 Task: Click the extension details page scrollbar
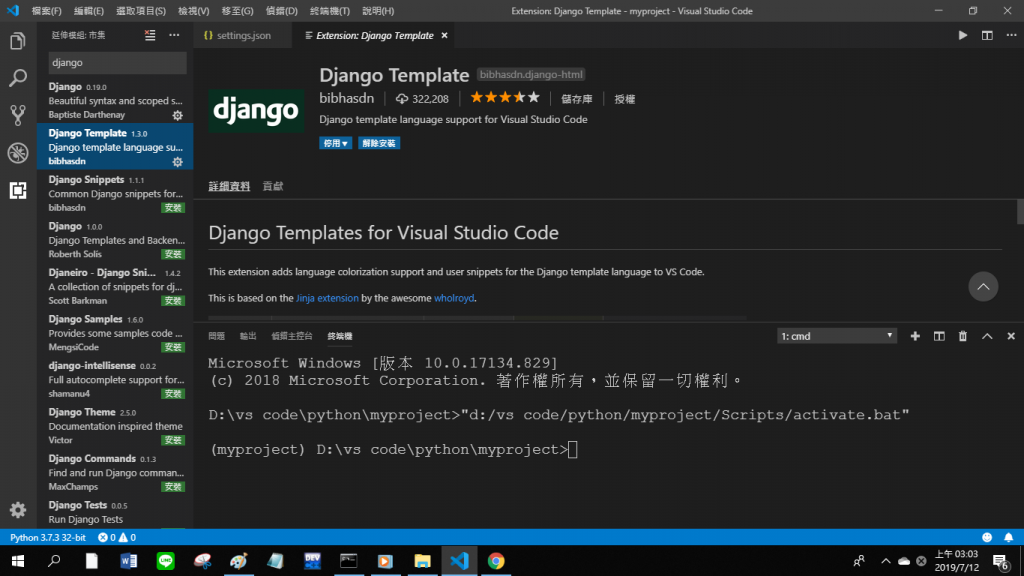coord(1019,212)
